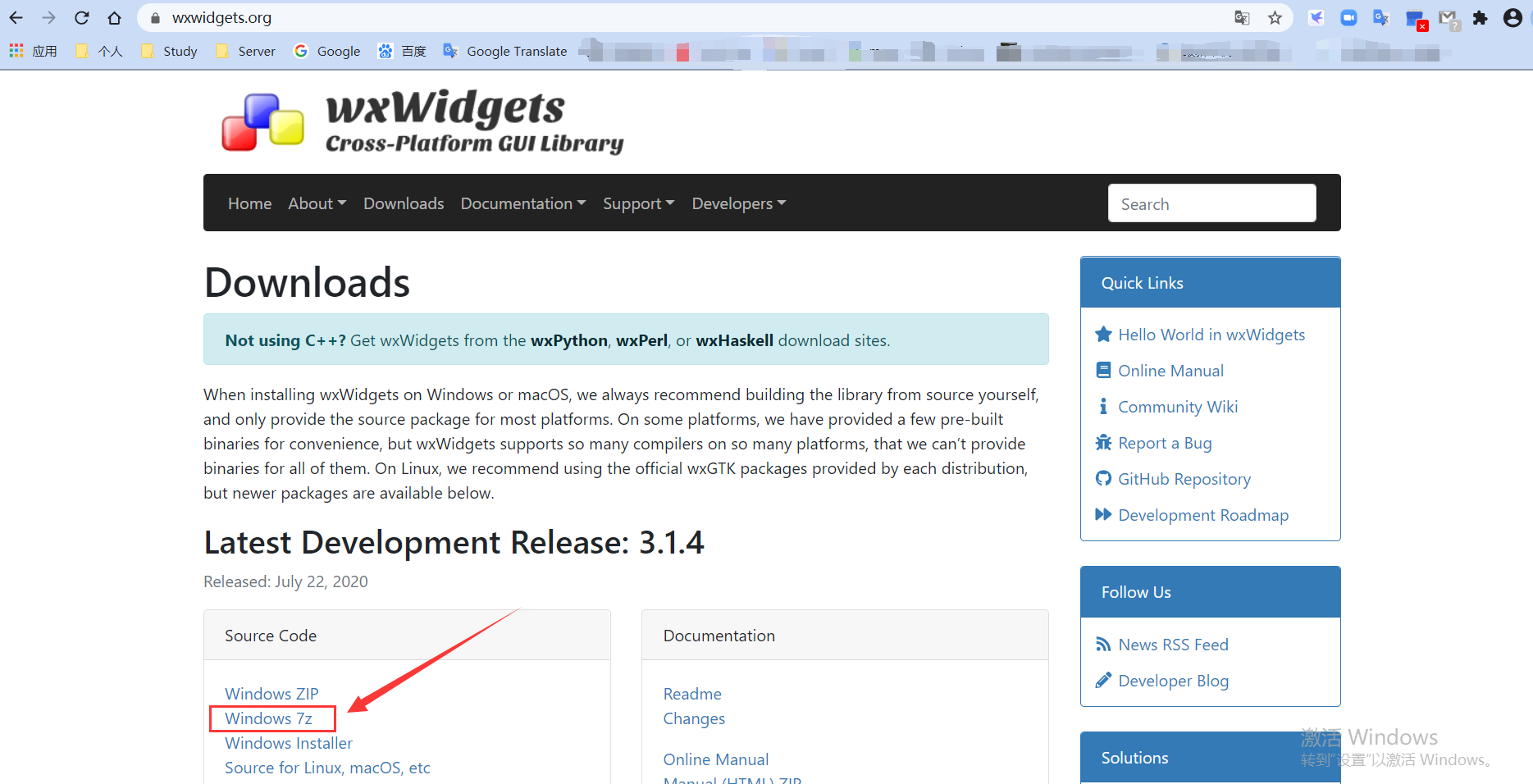Follow the wxPerl link
The image size is (1533, 784).
tap(641, 340)
